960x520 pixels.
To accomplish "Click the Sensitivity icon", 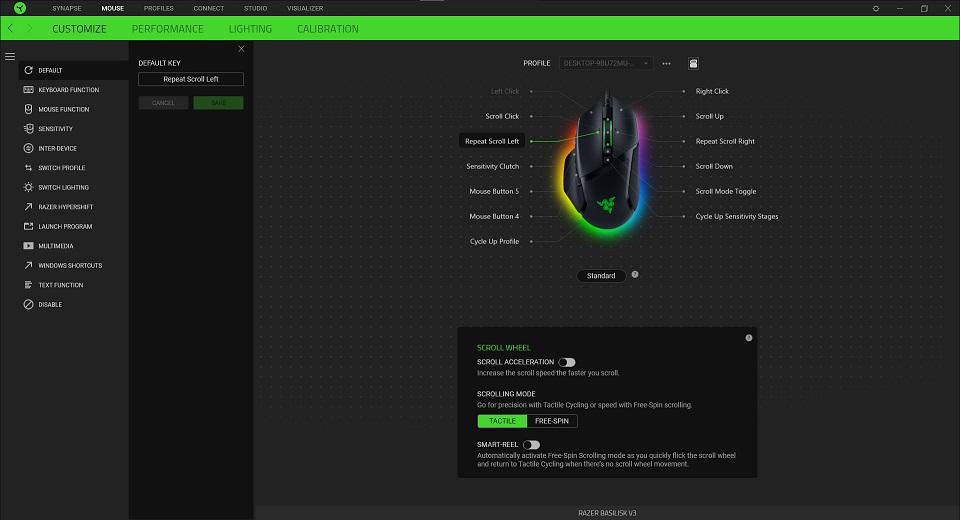I will pos(28,129).
